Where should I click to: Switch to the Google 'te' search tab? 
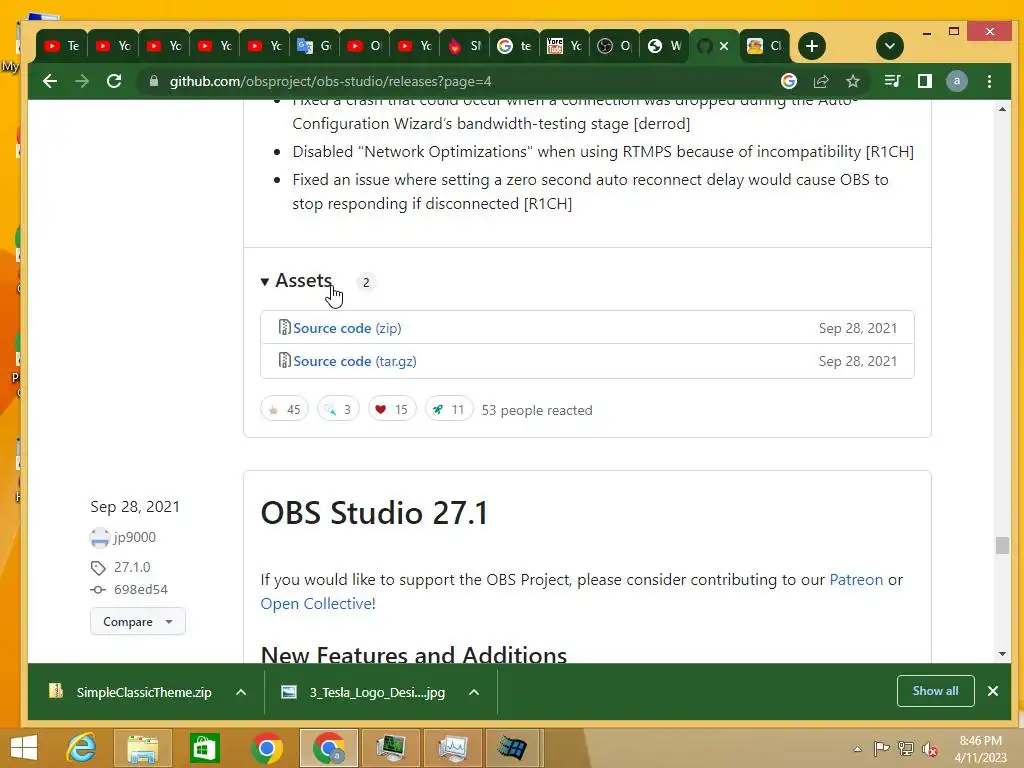514,46
